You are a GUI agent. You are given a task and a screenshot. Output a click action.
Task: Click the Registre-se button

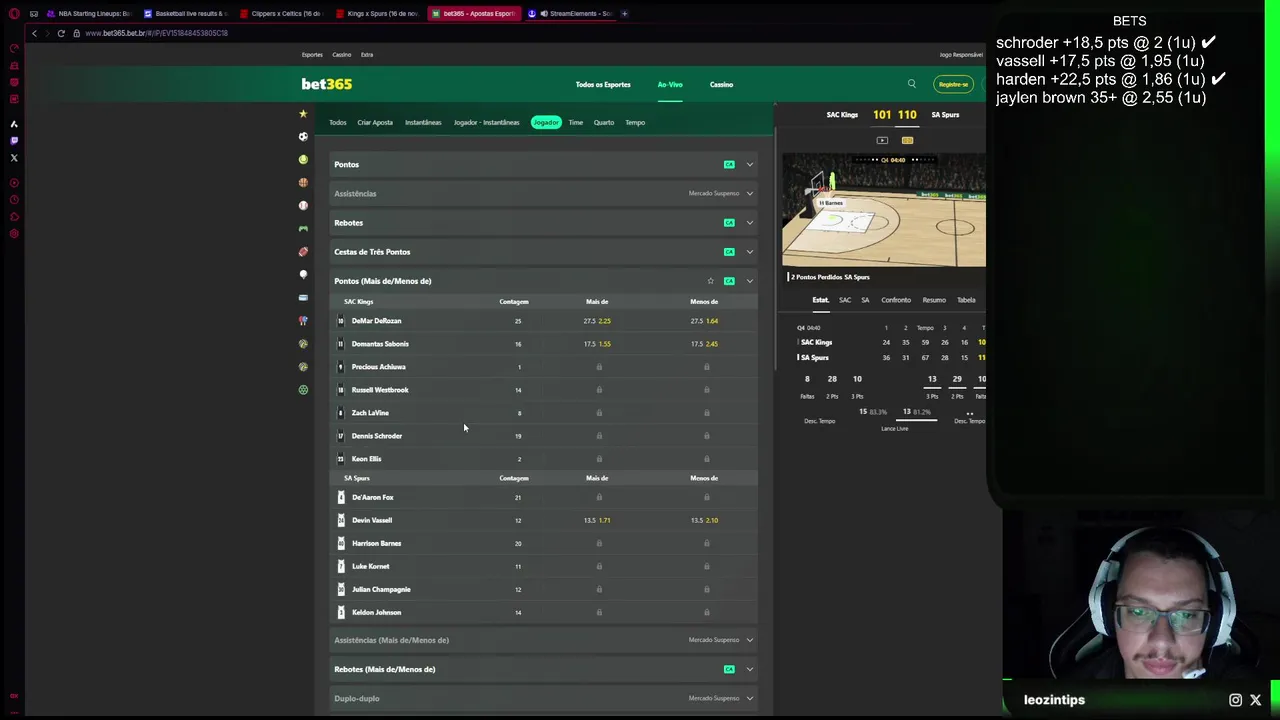click(x=953, y=84)
